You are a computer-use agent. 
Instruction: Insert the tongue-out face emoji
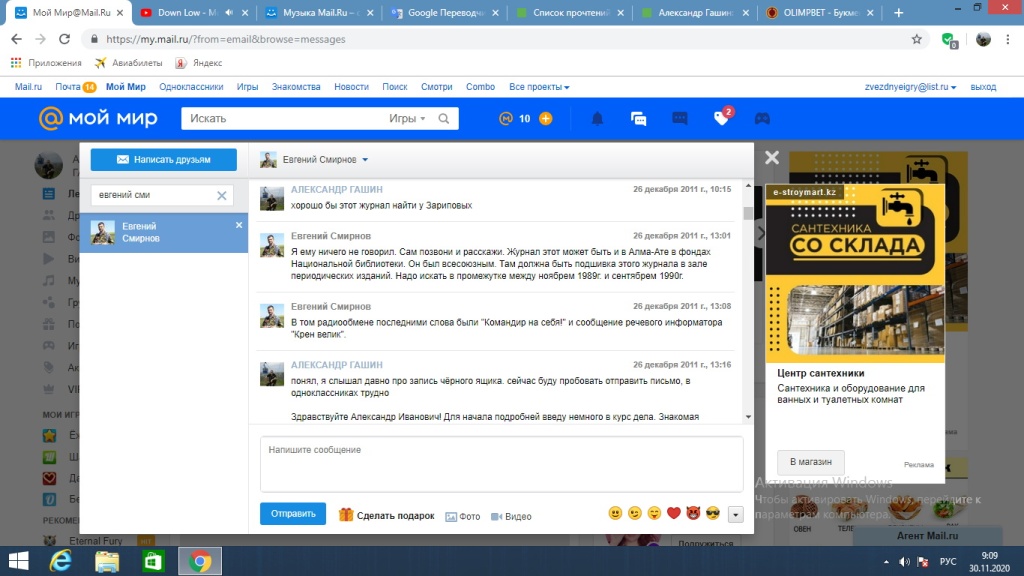pos(654,513)
